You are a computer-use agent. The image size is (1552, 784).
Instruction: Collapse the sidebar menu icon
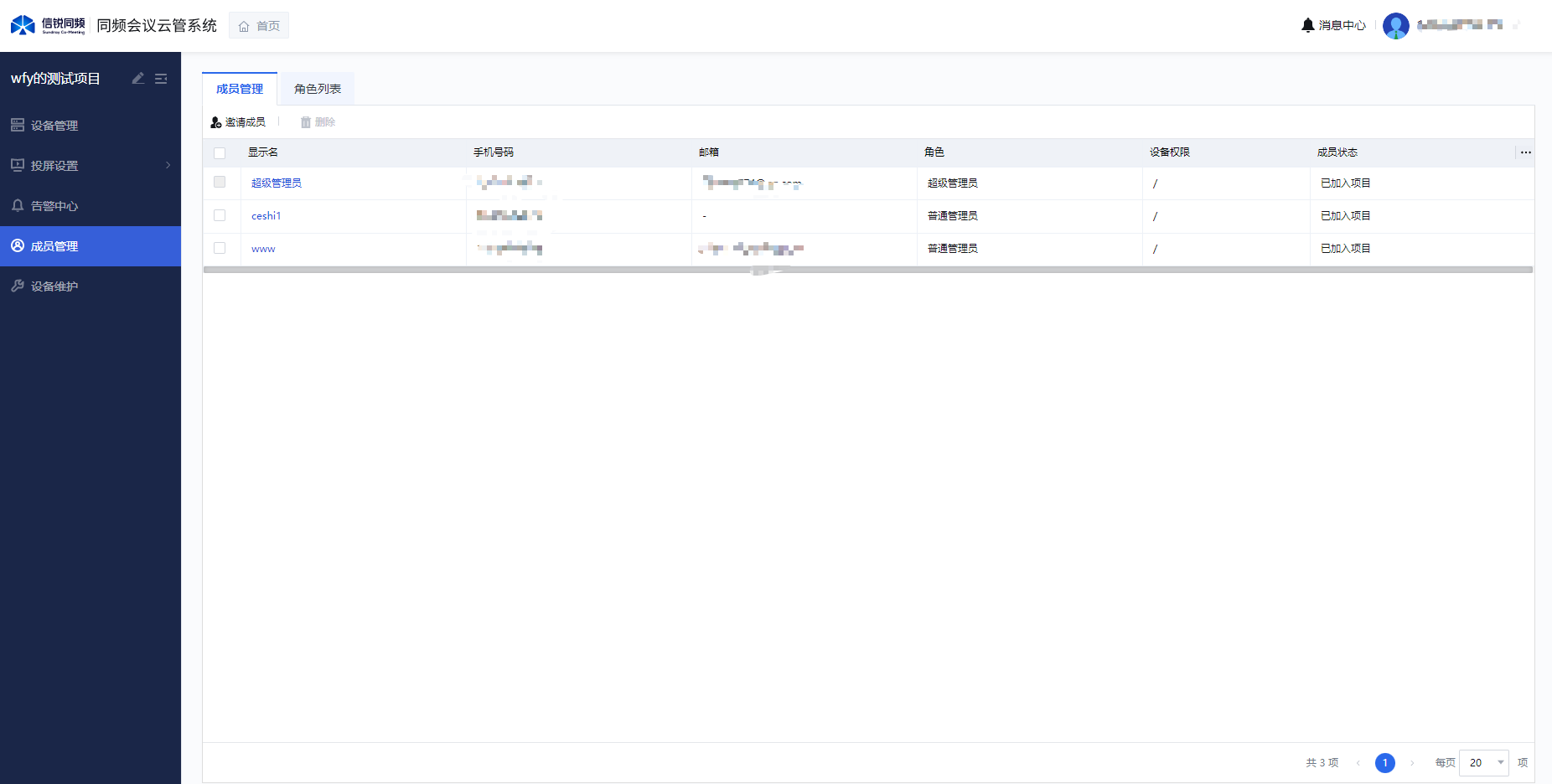click(161, 78)
